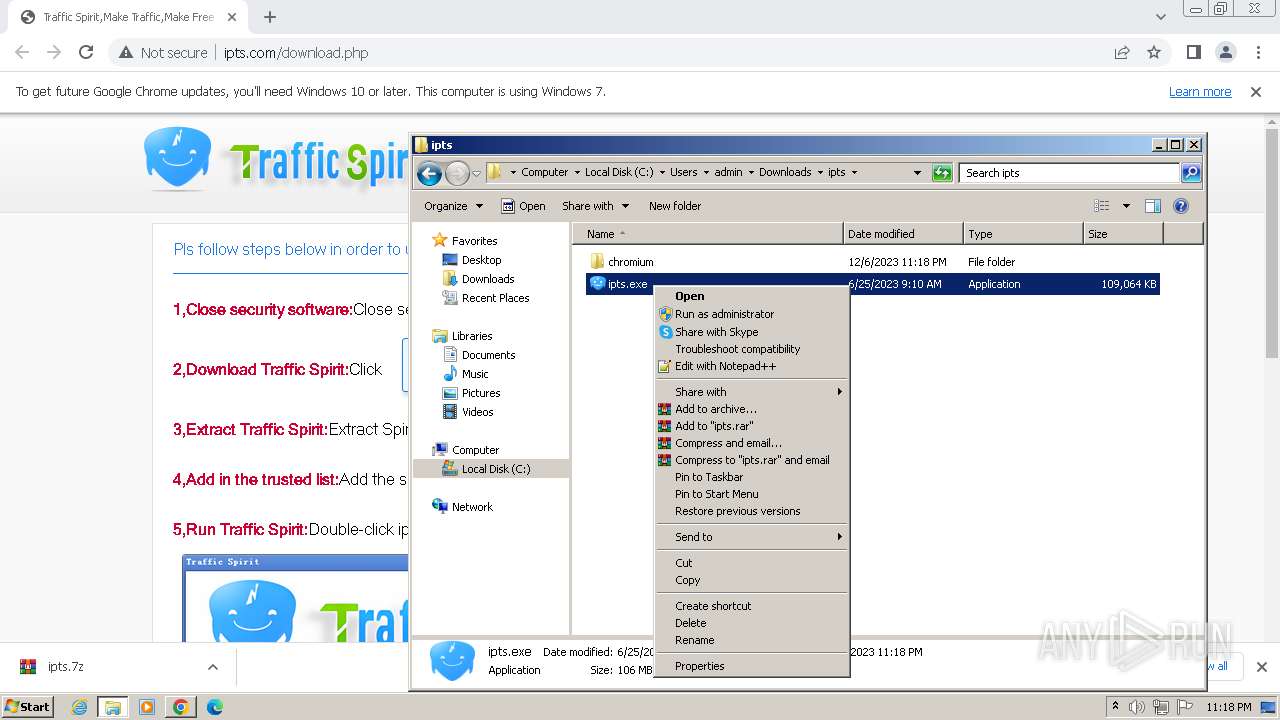Click the New folder toolbar button
1280x720 pixels.
click(675, 206)
